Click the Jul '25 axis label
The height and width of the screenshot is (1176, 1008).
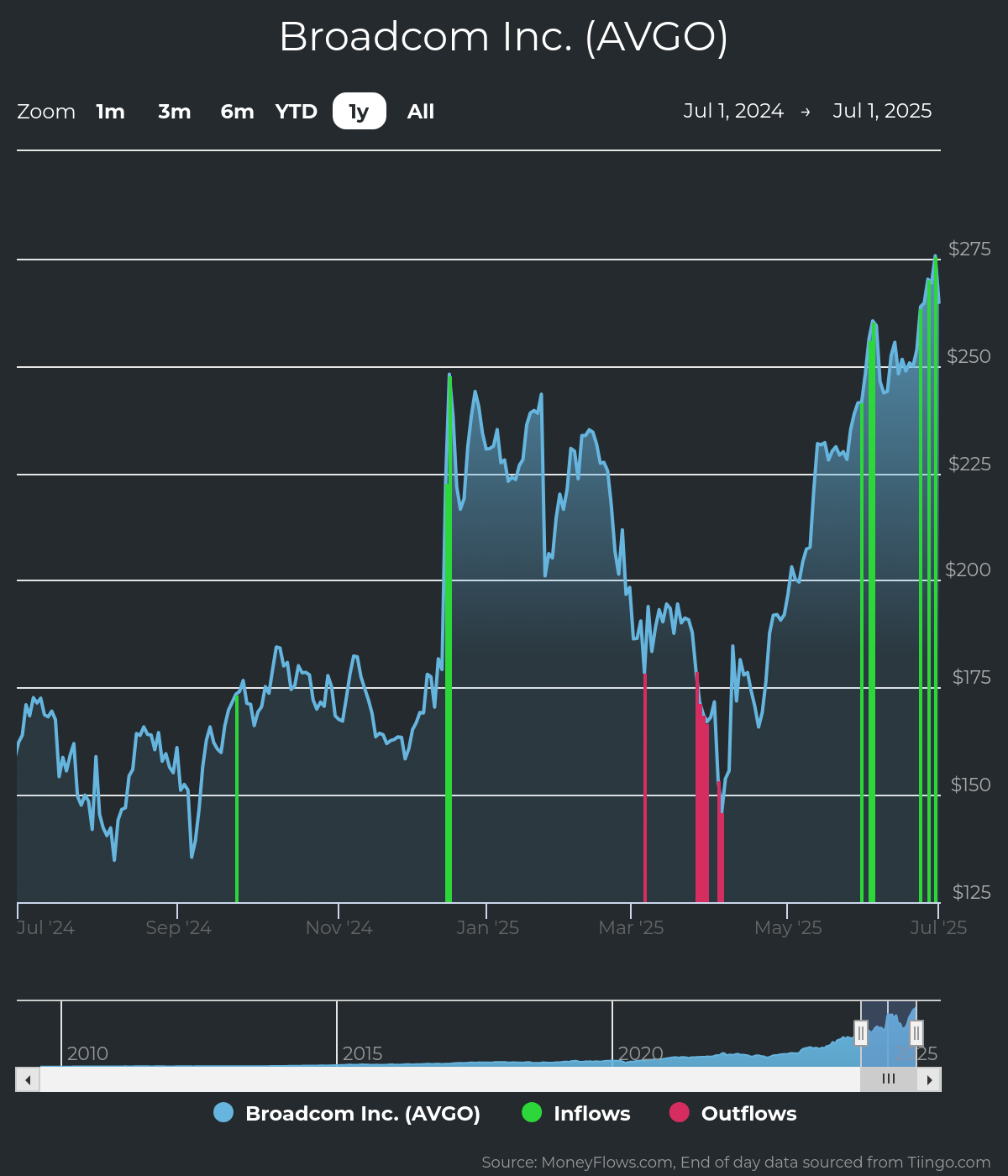pos(938,927)
